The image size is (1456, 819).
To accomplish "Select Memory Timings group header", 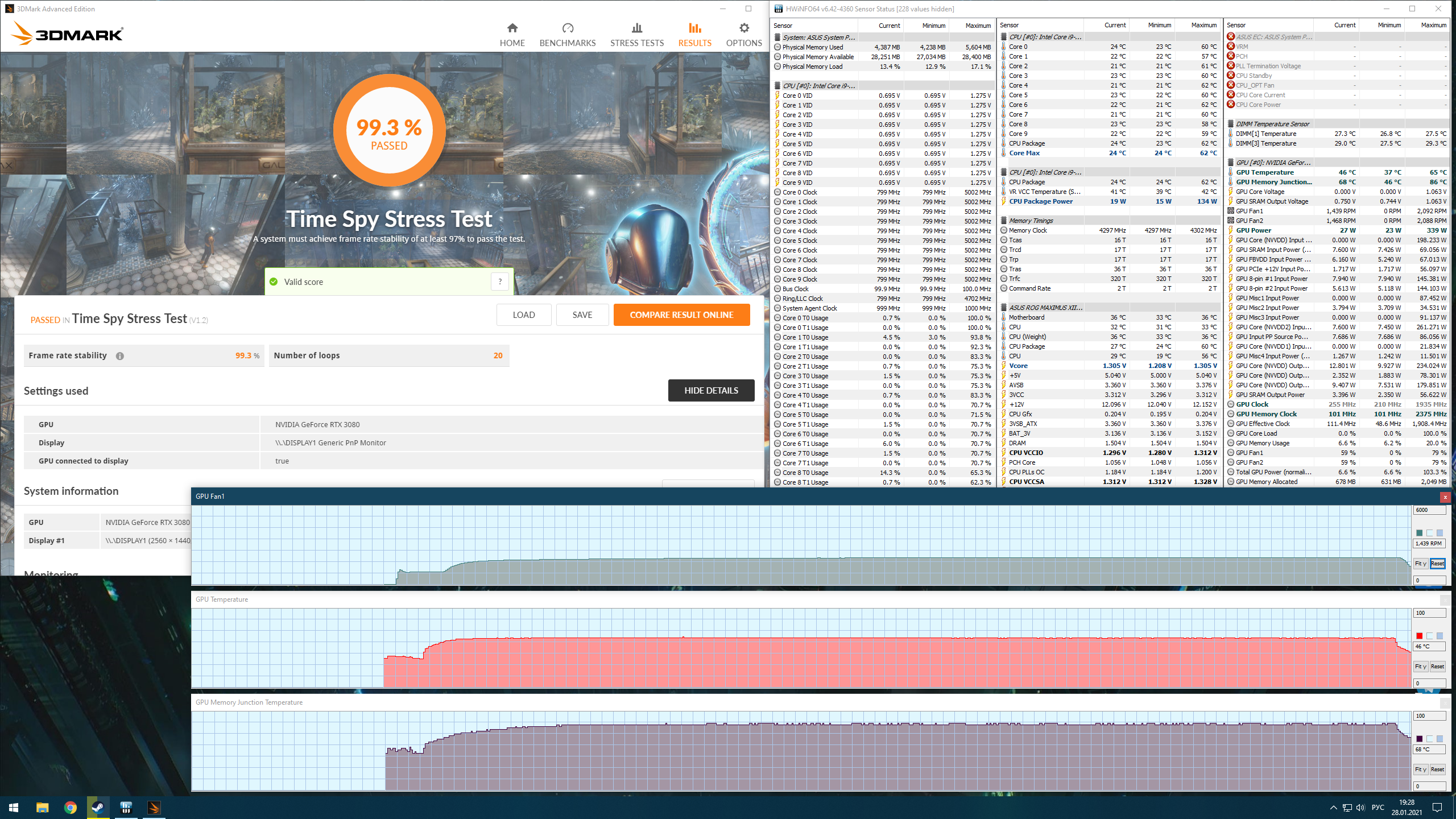I will [1109, 221].
